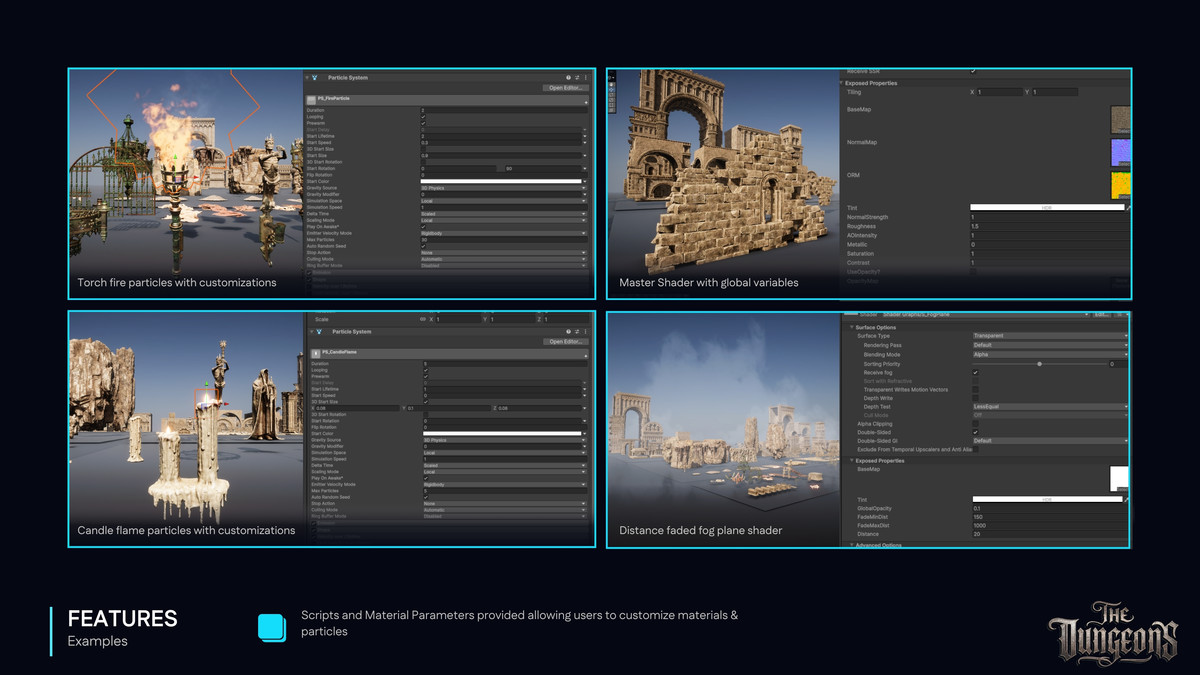Select the NormalMap texture thumbnail

pos(1120,152)
